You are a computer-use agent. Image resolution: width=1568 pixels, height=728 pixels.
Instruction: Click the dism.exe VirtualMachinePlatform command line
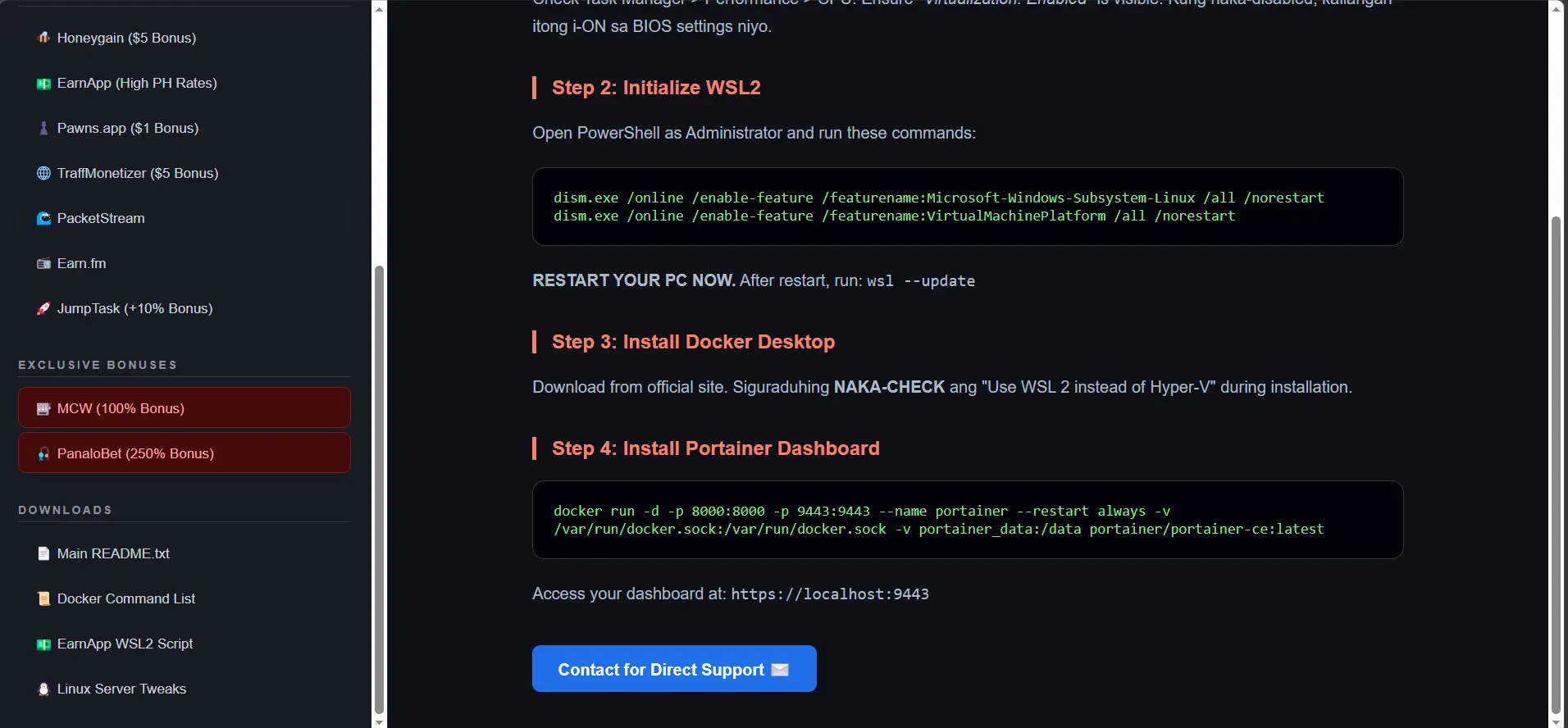[894, 216]
